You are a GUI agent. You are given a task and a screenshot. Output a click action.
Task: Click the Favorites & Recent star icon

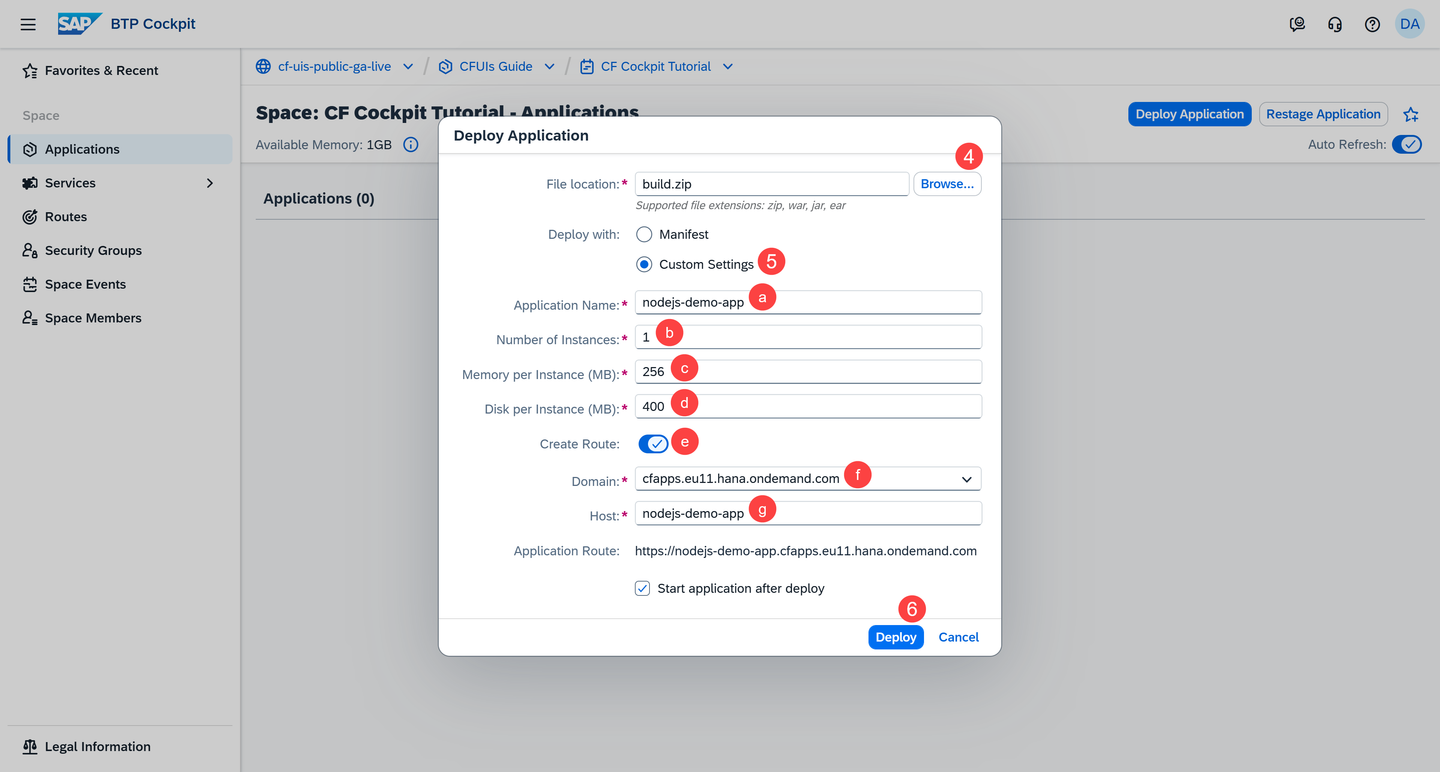[x=30, y=71]
